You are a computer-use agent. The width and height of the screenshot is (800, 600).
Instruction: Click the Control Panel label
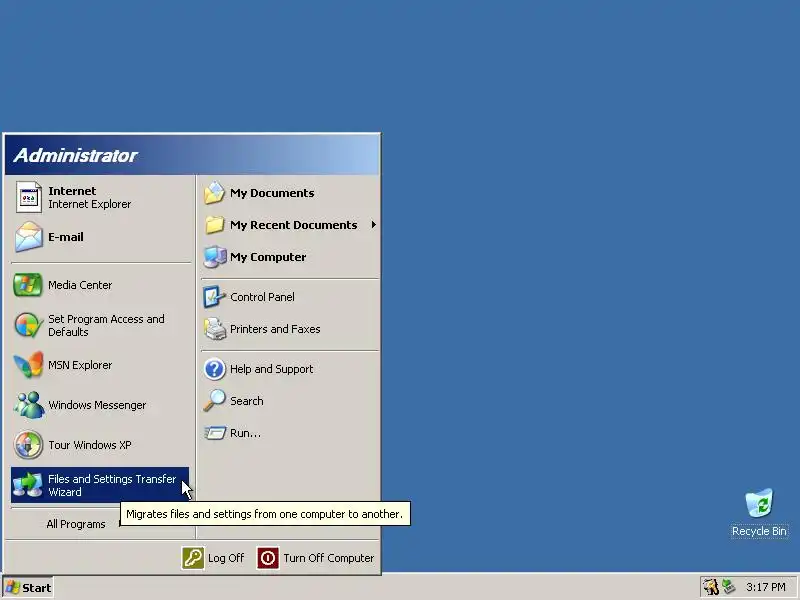pyautogui.click(x=262, y=297)
